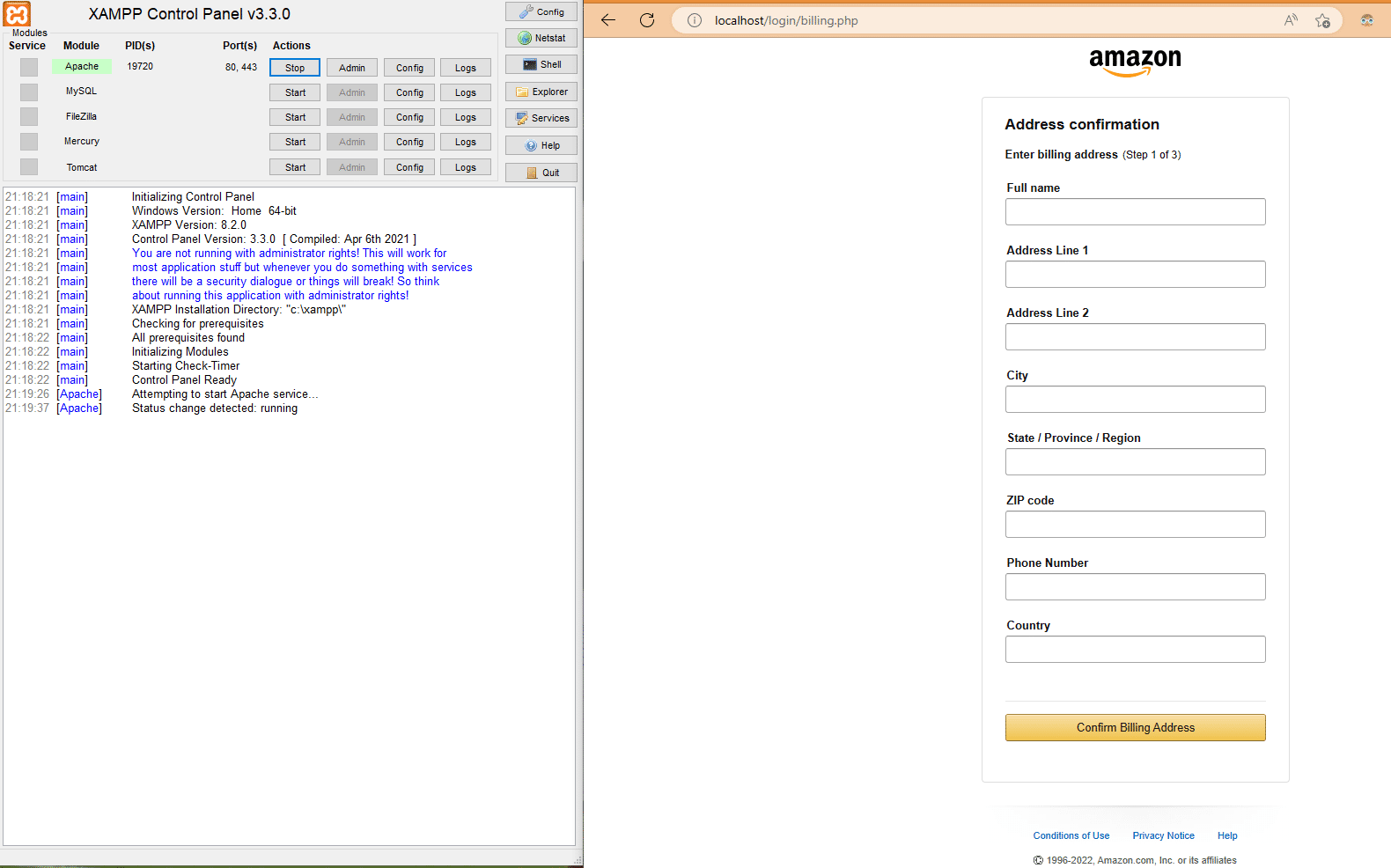Focus the ZIP code field
This screenshot has width=1391, height=868.
tap(1136, 524)
